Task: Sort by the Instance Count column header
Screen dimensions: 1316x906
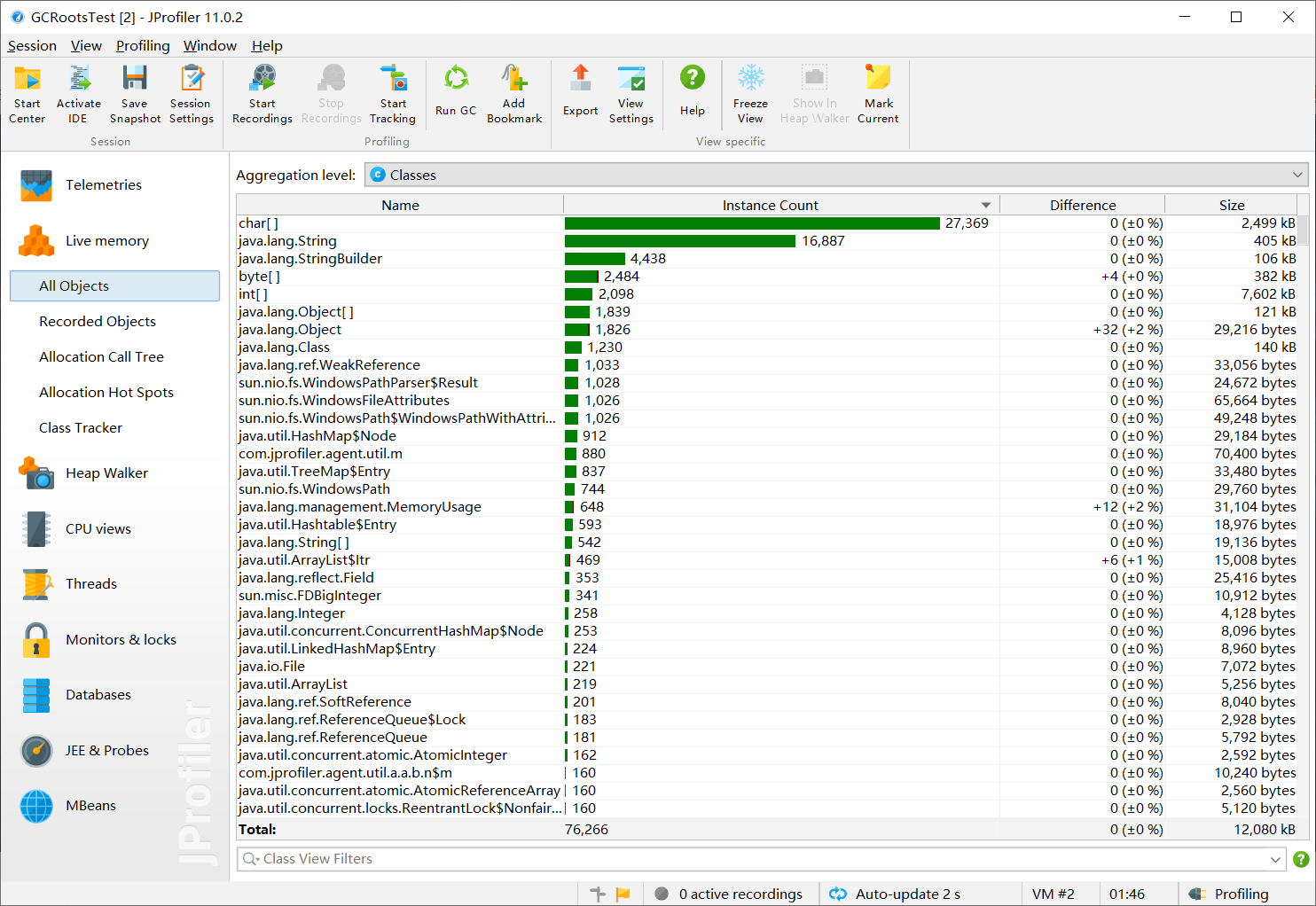Action: [x=781, y=205]
